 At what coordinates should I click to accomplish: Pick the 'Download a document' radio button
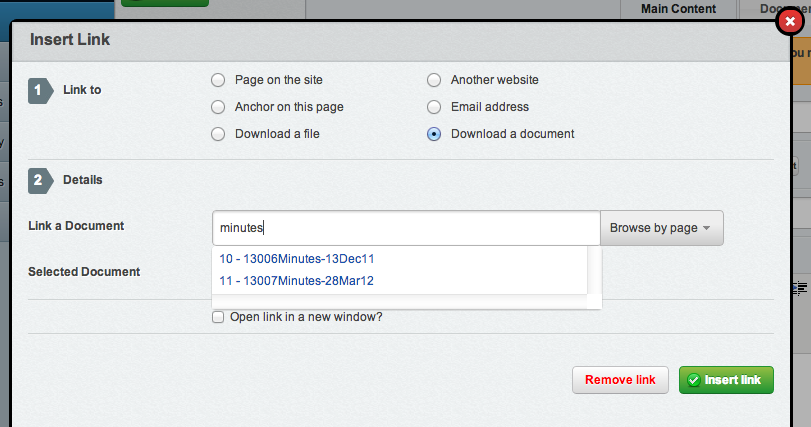tap(434, 134)
